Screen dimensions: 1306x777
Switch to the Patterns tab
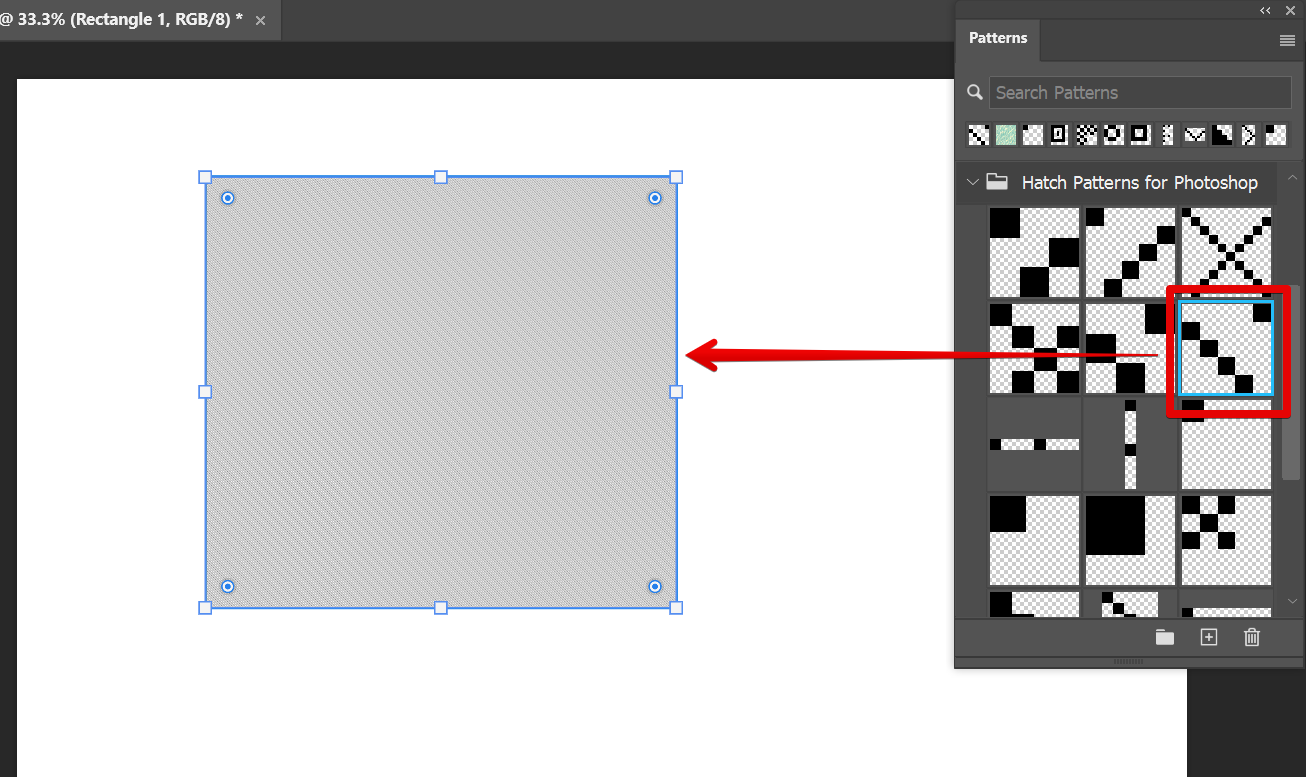[x=997, y=38]
